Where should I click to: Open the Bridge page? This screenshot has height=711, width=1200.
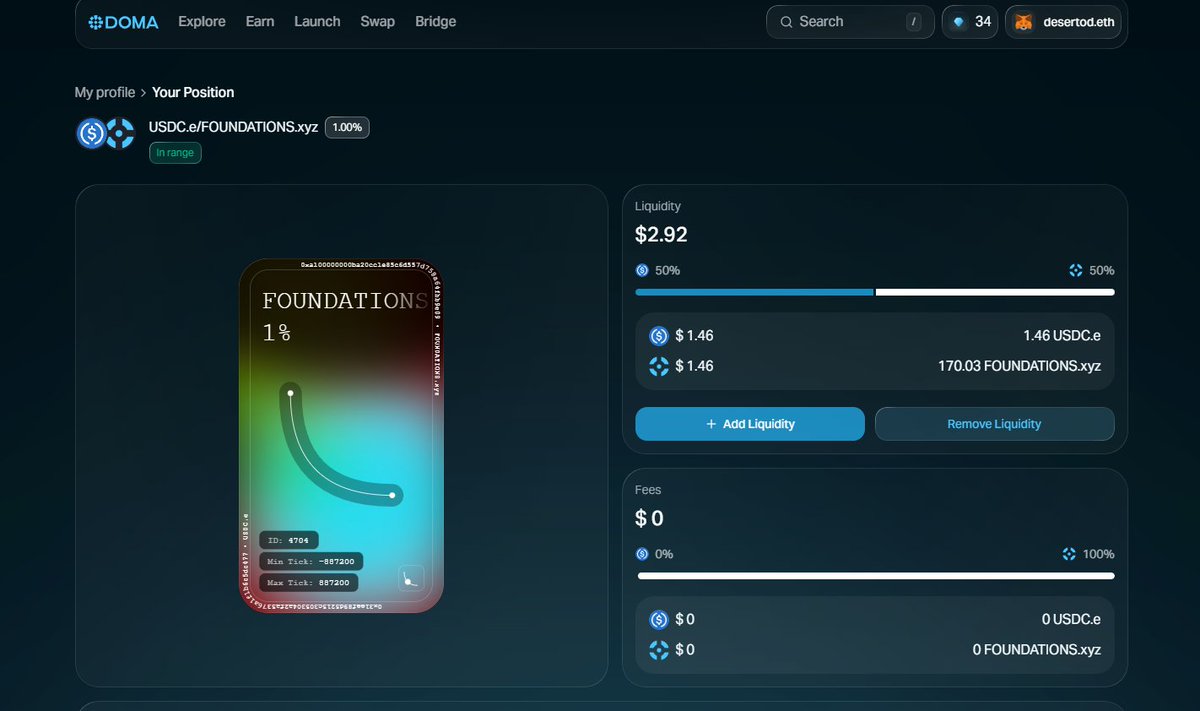coord(435,21)
